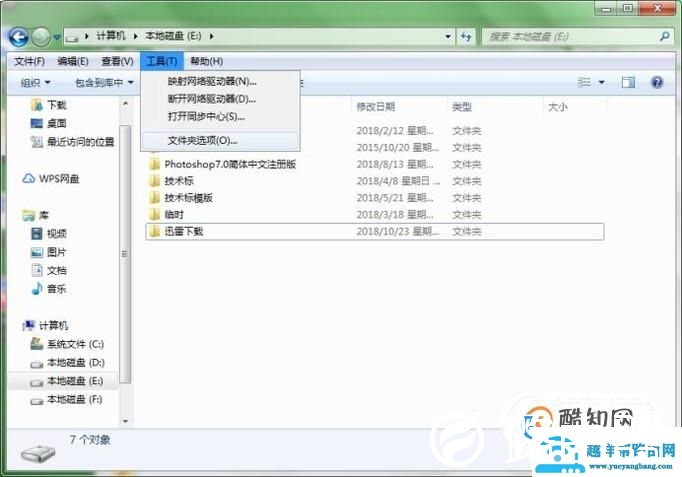
Task: Click navigation pane scroll up arrow
Action: click(x=125, y=103)
